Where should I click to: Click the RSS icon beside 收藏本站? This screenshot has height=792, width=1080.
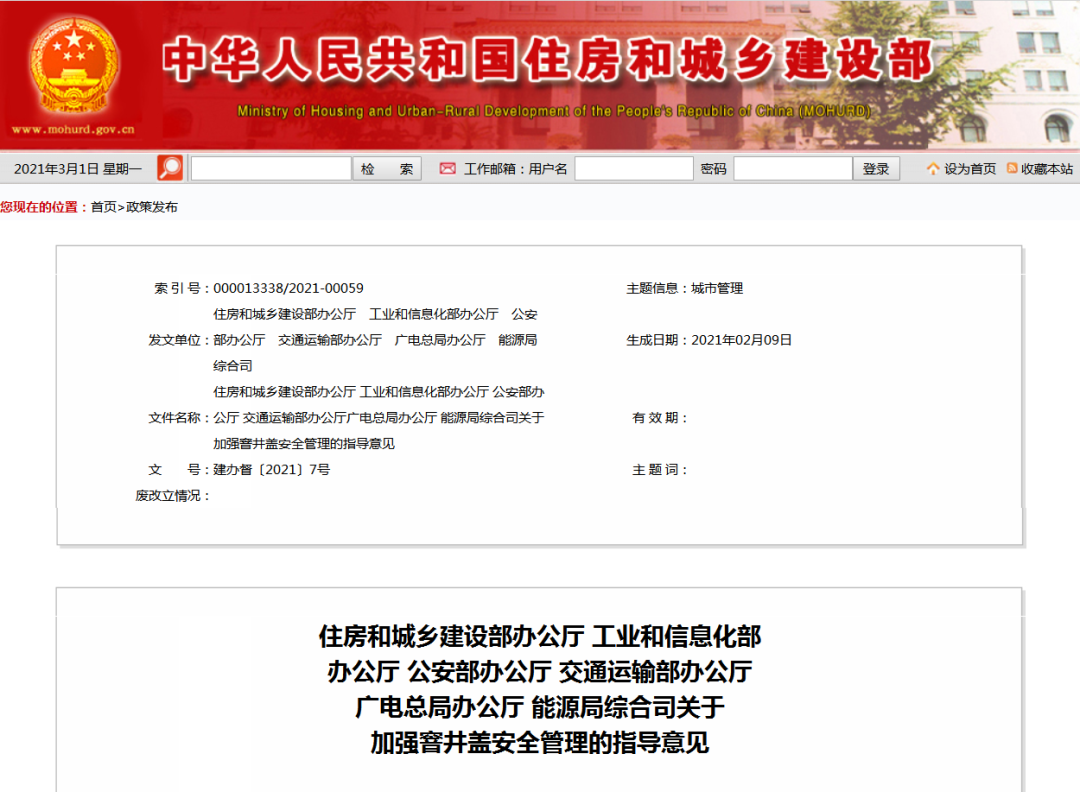[x=1012, y=168]
